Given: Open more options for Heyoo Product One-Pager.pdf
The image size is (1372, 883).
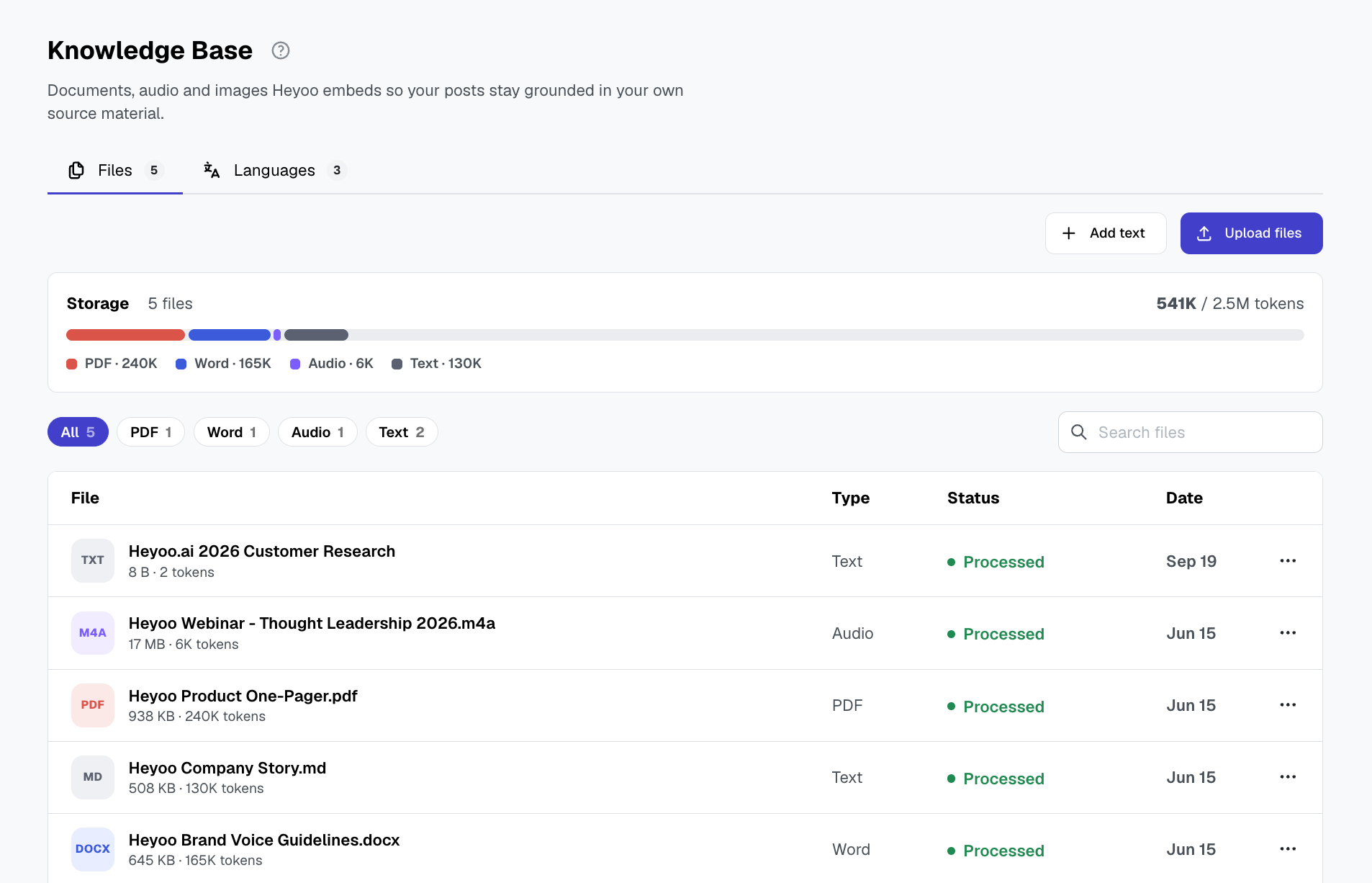Looking at the screenshot, I should (x=1288, y=704).
